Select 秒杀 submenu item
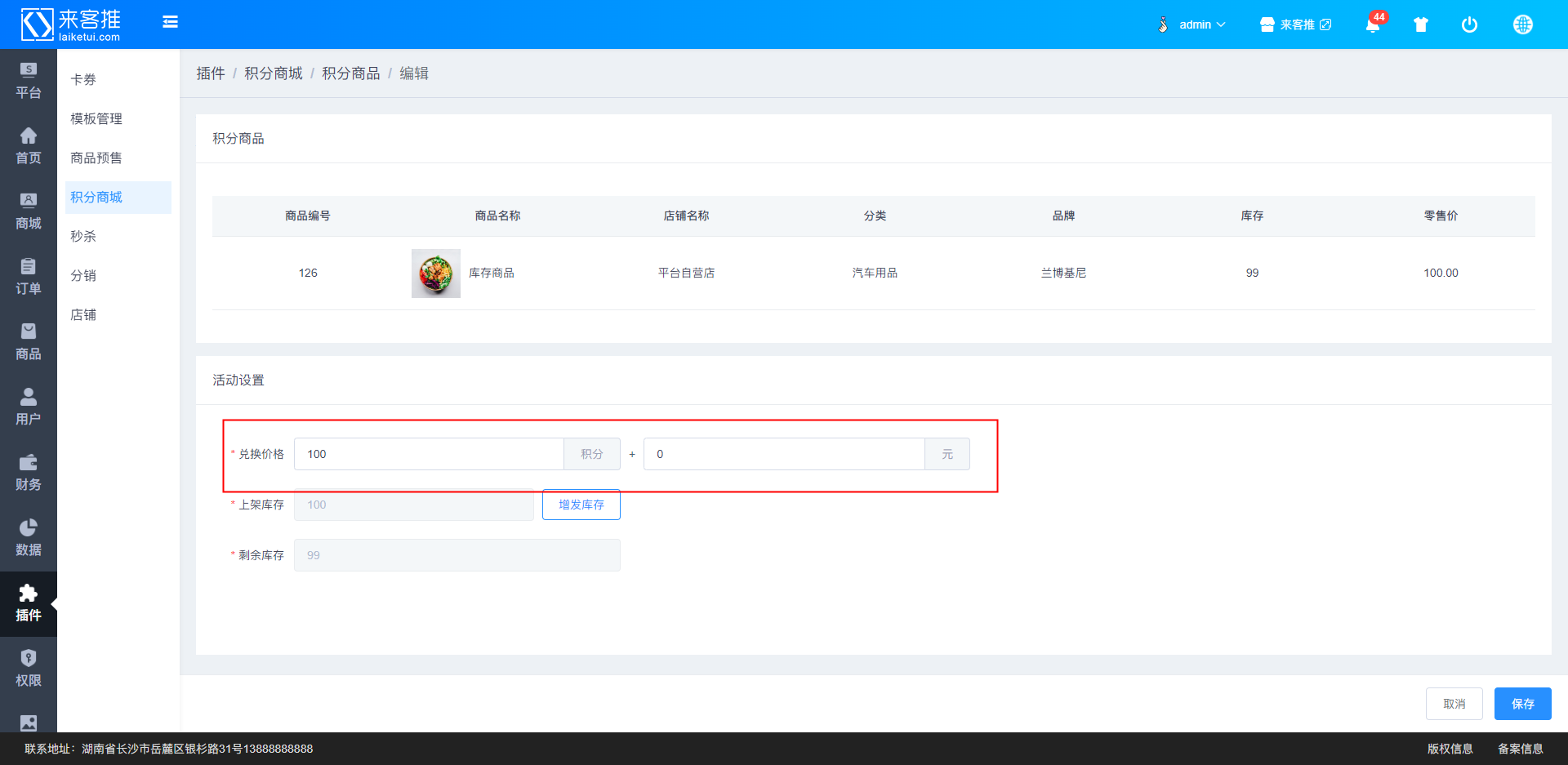Screen dimensions: 1568x765 [x=118, y=236]
